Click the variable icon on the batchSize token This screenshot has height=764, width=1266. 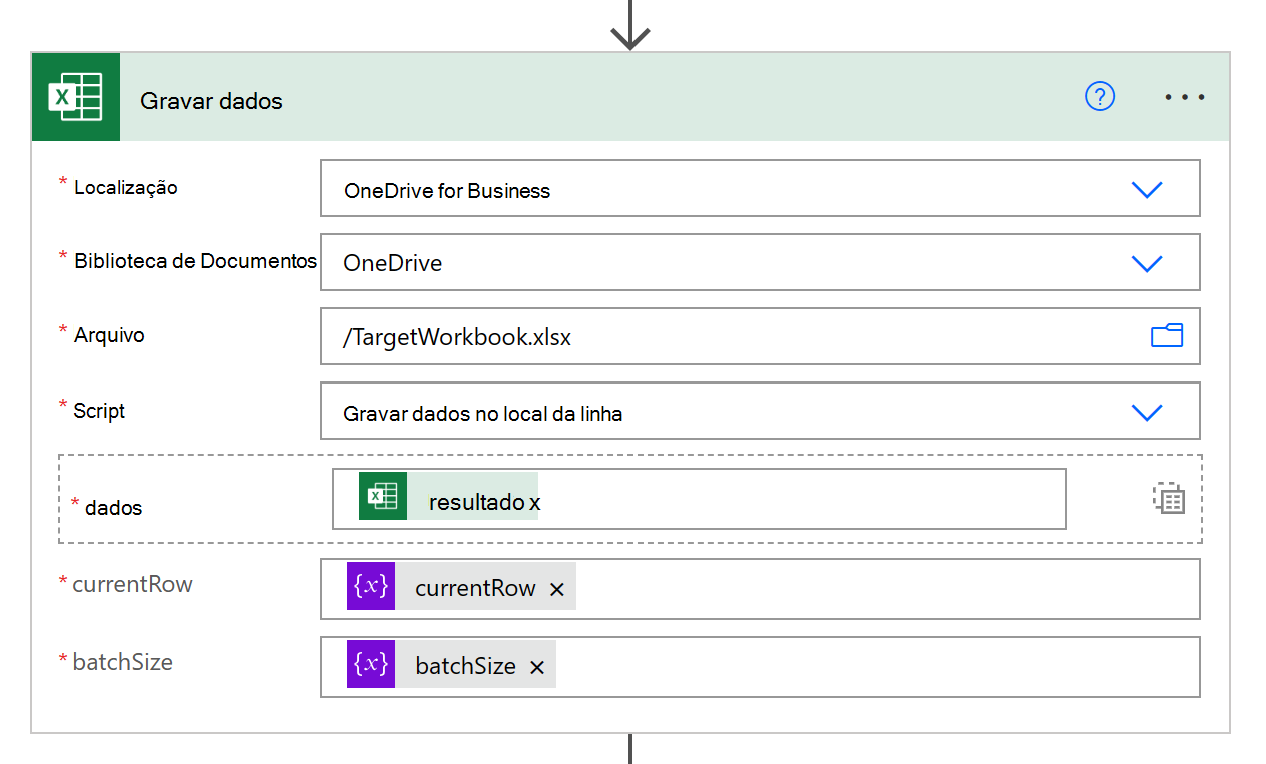[371, 665]
